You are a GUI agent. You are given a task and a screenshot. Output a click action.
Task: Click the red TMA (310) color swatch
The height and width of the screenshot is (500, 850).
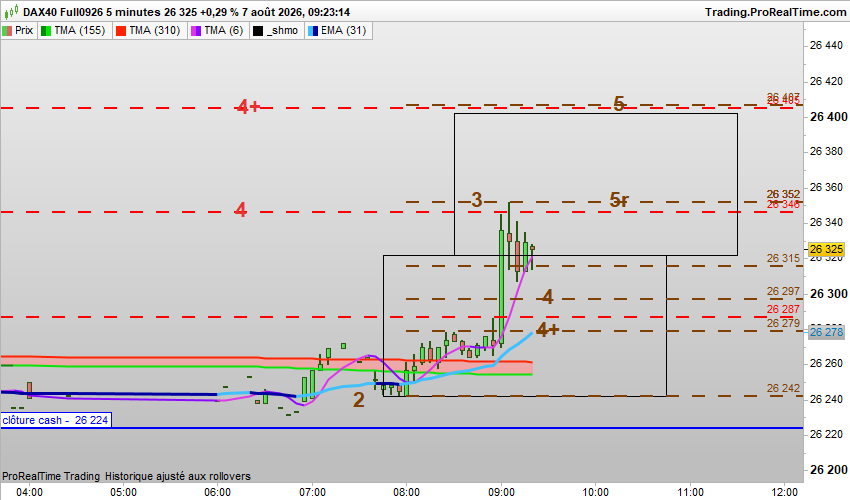point(121,31)
